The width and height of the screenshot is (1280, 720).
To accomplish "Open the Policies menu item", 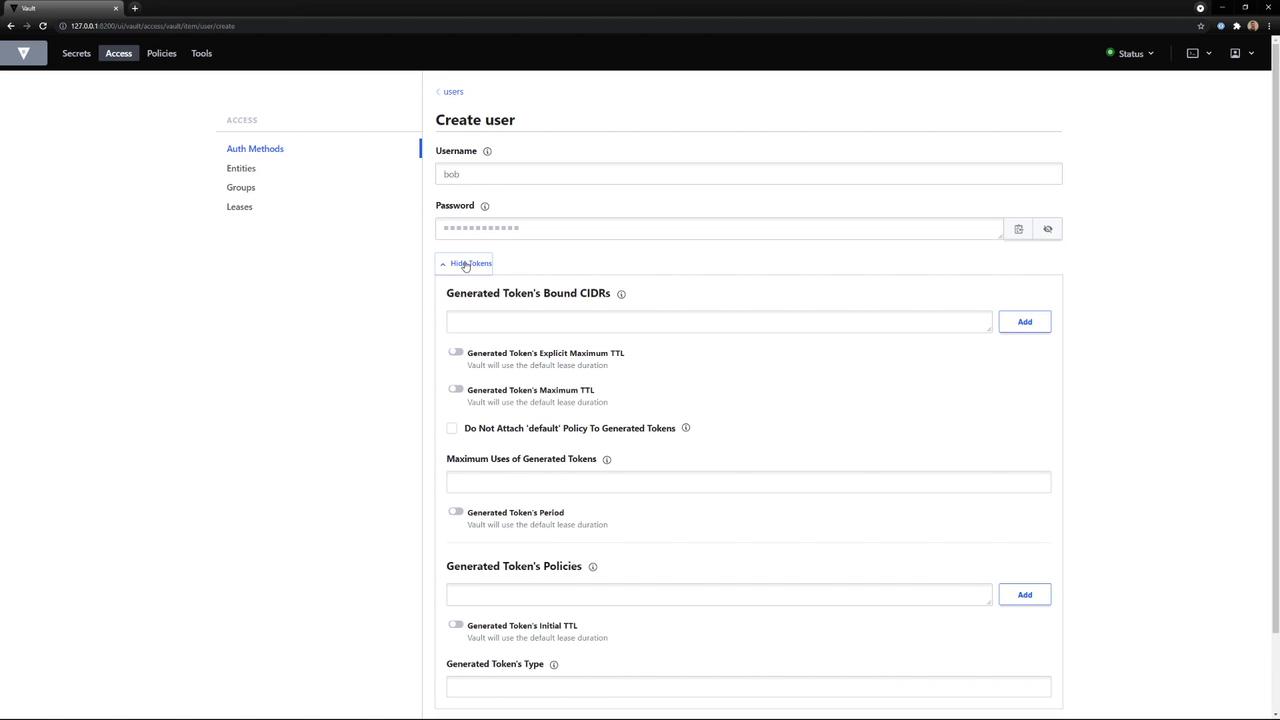I will [x=161, y=53].
